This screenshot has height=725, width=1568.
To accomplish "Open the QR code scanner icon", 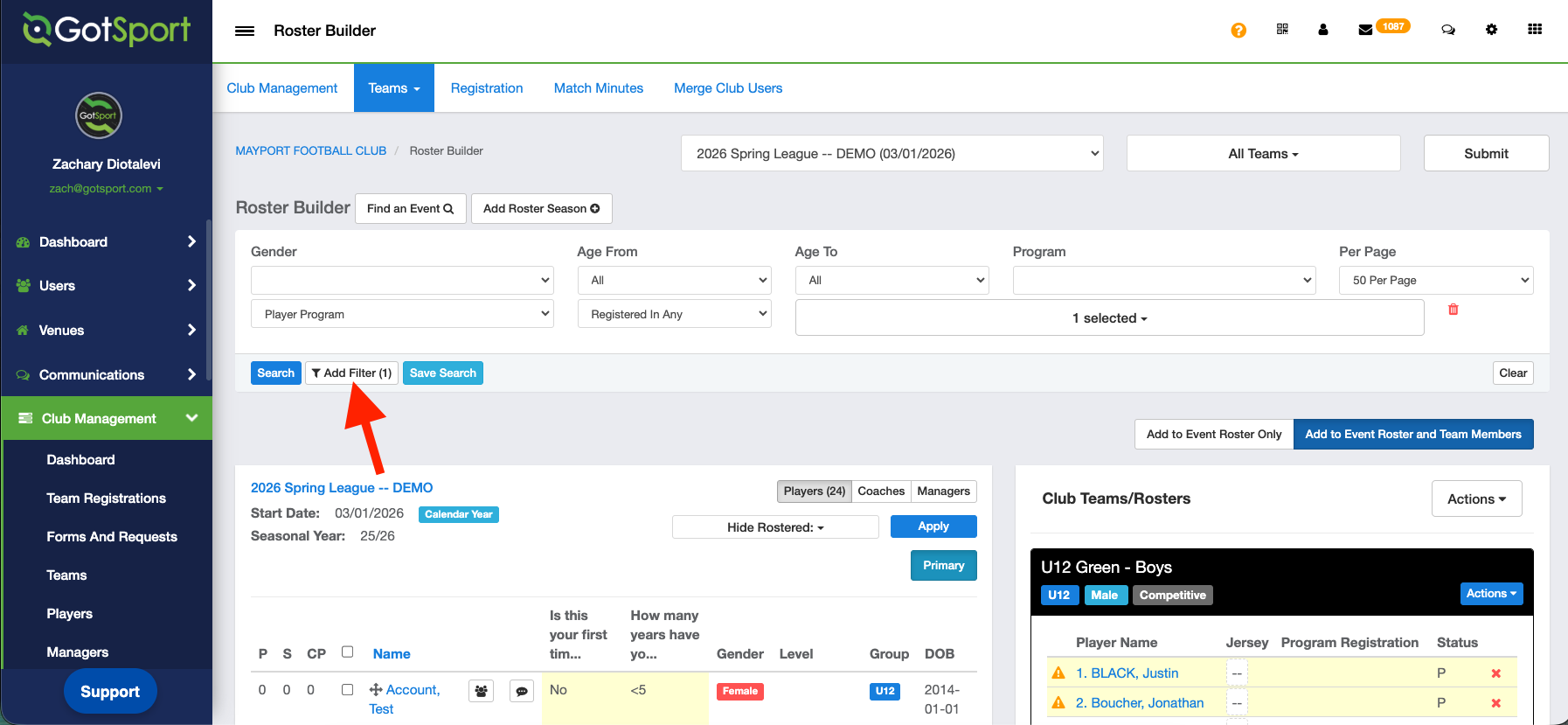I will pyautogui.click(x=1282, y=30).
